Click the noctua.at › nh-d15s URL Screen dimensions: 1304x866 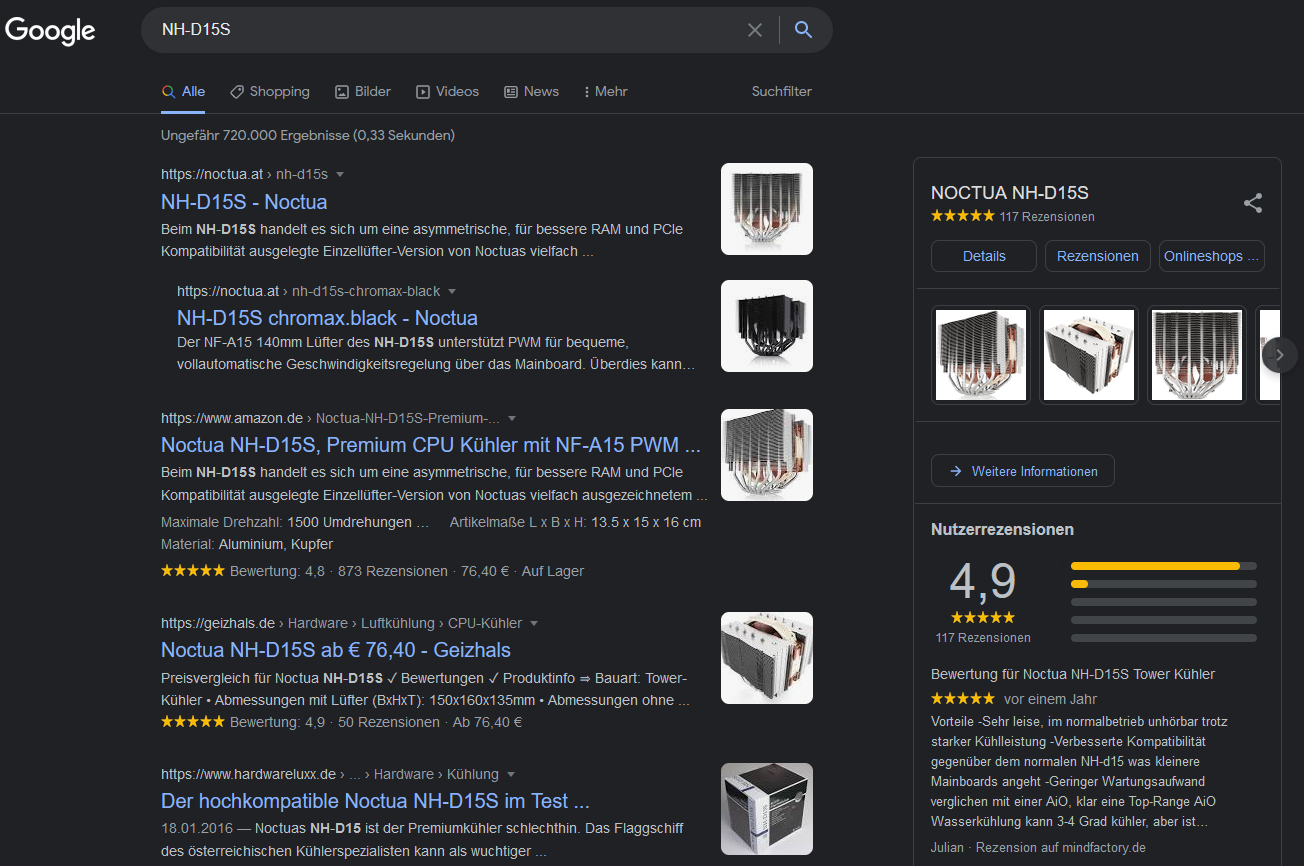(x=244, y=174)
